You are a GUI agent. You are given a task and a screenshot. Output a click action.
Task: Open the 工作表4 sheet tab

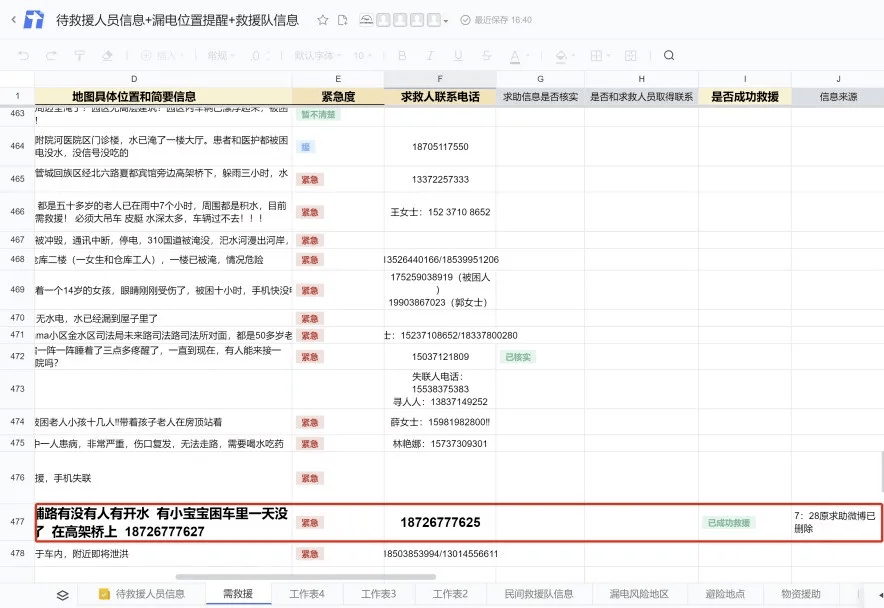pyautogui.click(x=307, y=594)
